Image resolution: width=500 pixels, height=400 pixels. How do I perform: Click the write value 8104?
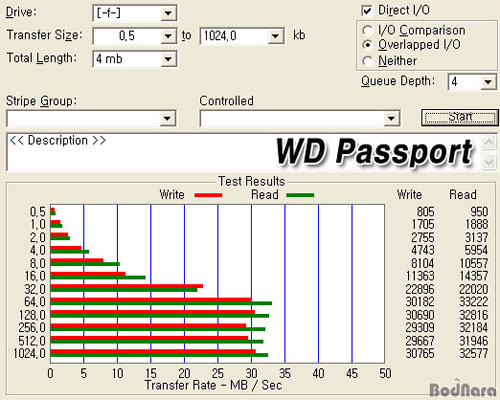coord(423,263)
